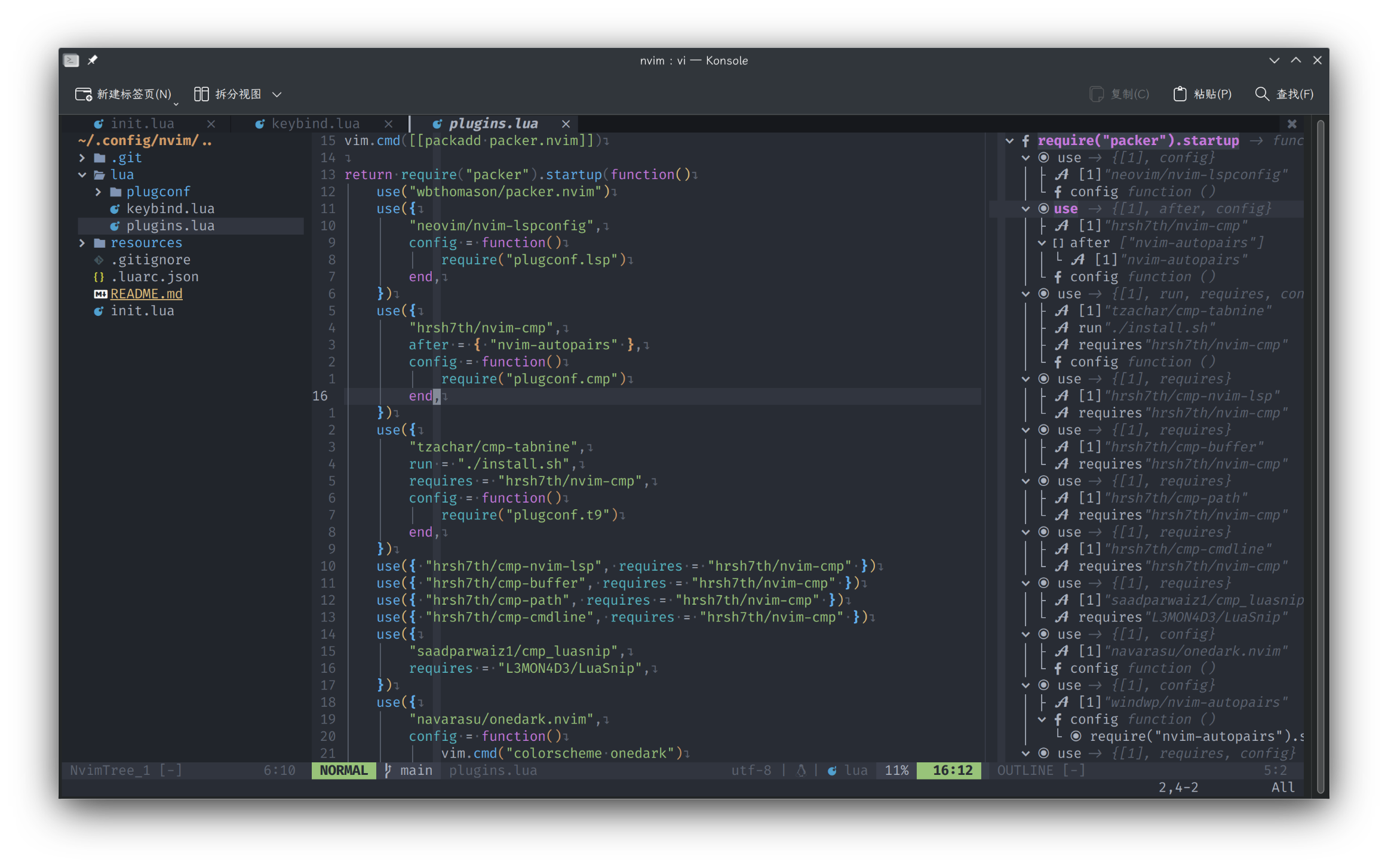Image resolution: width=1388 pixels, height=868 pixels.
Task: Expand the resources folder
Action: click(82, 243)
